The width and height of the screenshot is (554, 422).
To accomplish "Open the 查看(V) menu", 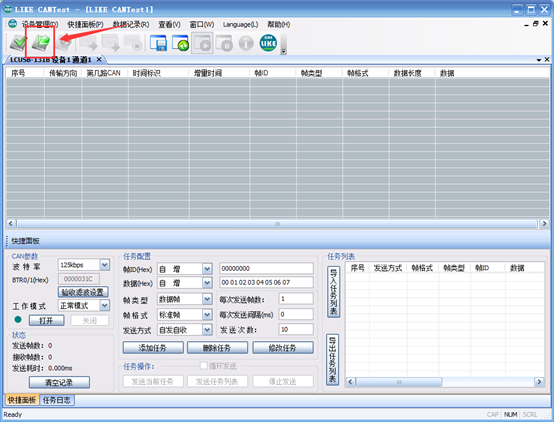I will click(169, 24).
